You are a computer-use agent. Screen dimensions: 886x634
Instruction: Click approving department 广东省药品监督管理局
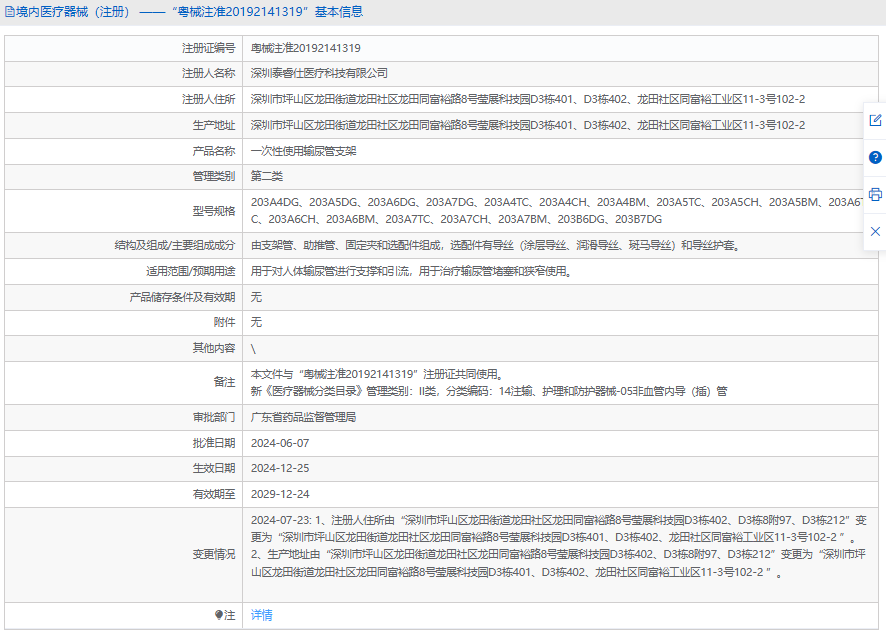tap(303, 417)
